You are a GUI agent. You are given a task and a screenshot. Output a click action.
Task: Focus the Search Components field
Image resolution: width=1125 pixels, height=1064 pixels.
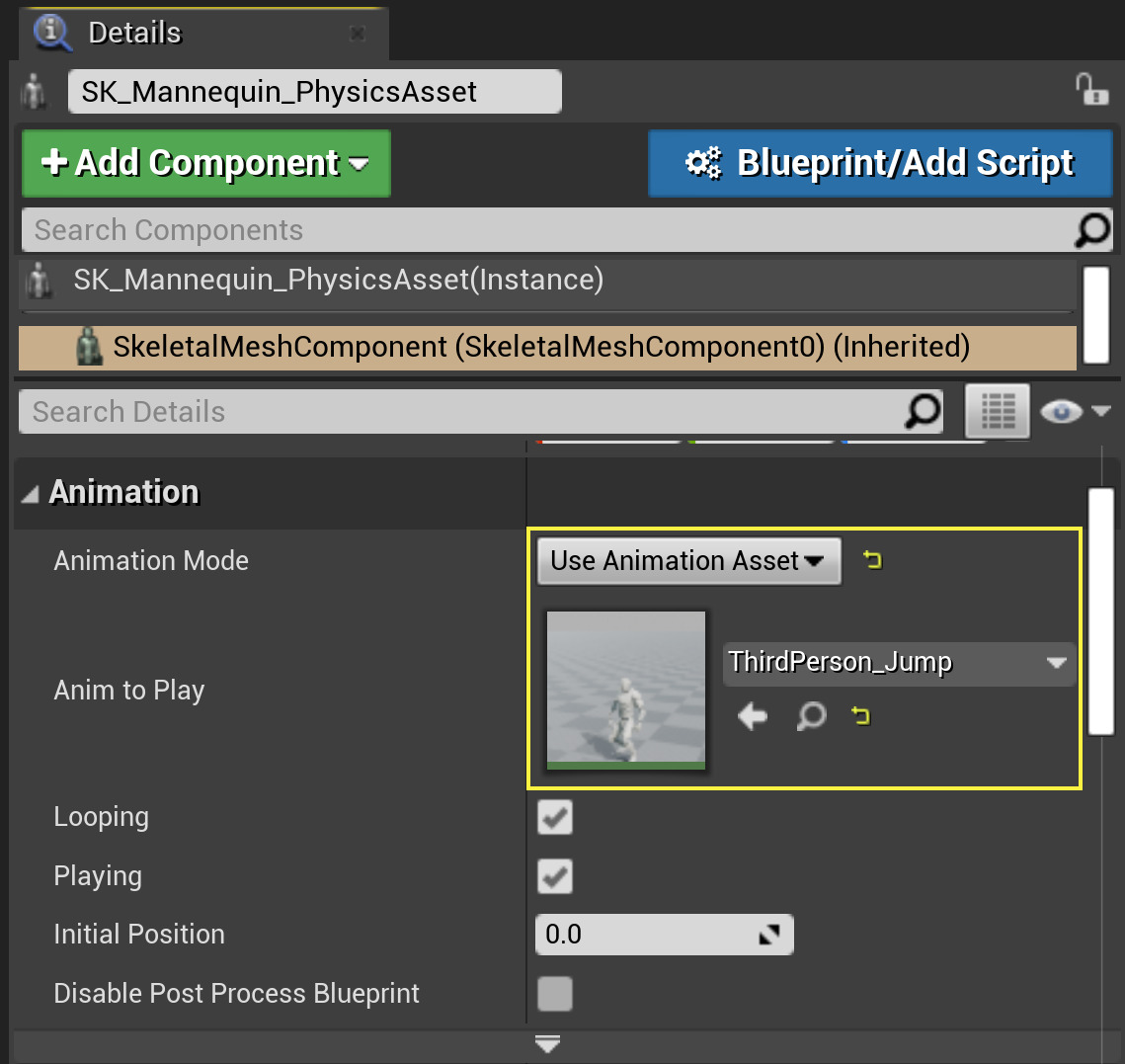567,230
